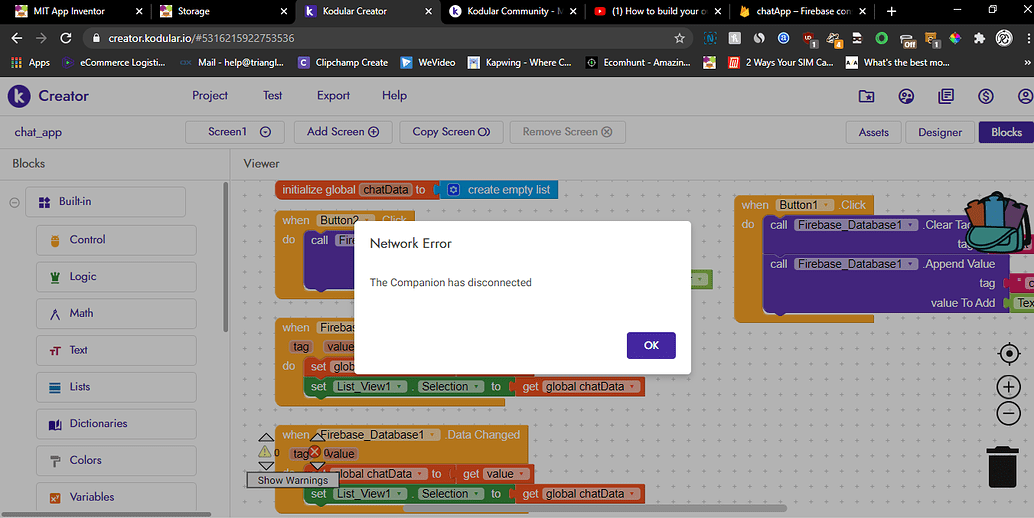Screen dimensions: 1034x518
Task: Open the Assets panel
Action: coord(873,132)
